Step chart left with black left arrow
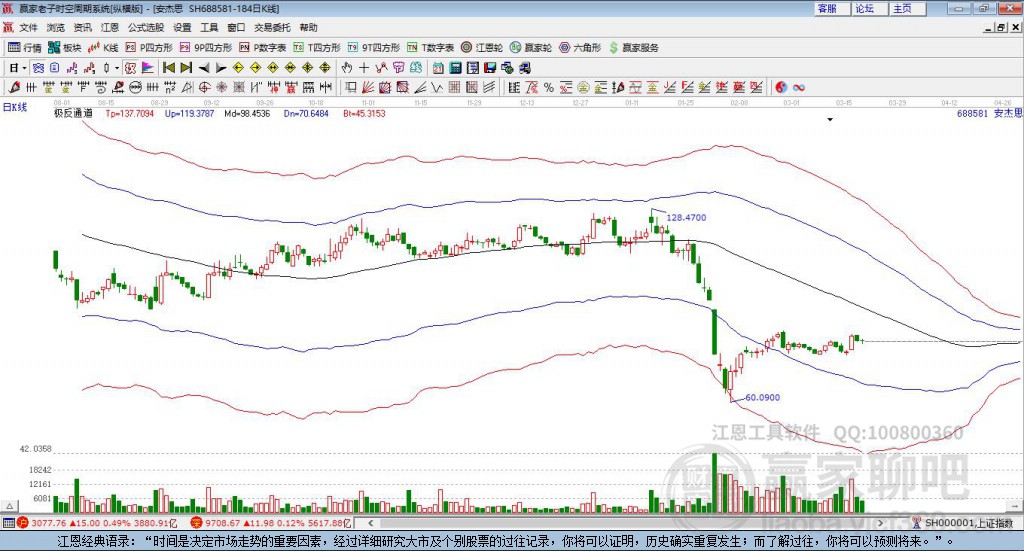 click(204, 67)
